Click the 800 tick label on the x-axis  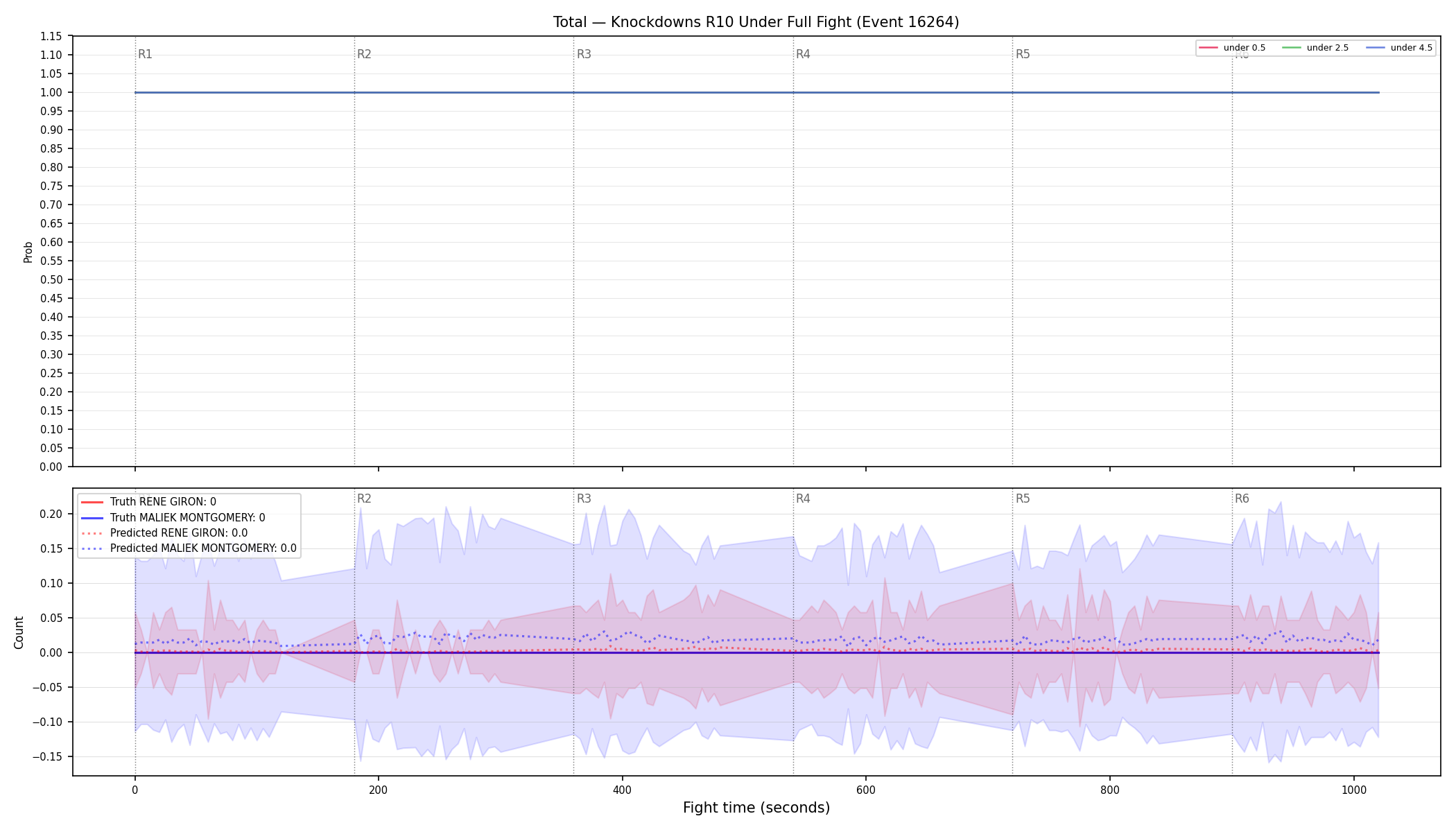point(1110,790)
